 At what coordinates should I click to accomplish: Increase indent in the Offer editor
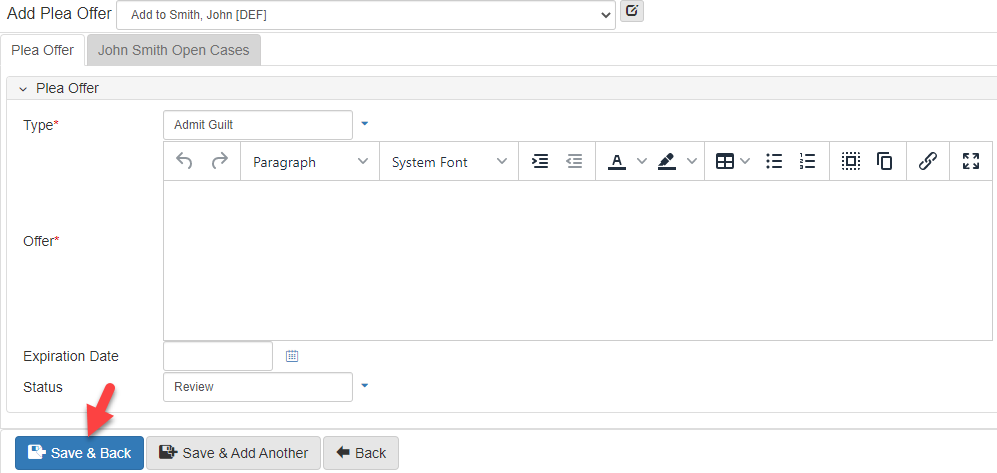[x=540, y=161]
